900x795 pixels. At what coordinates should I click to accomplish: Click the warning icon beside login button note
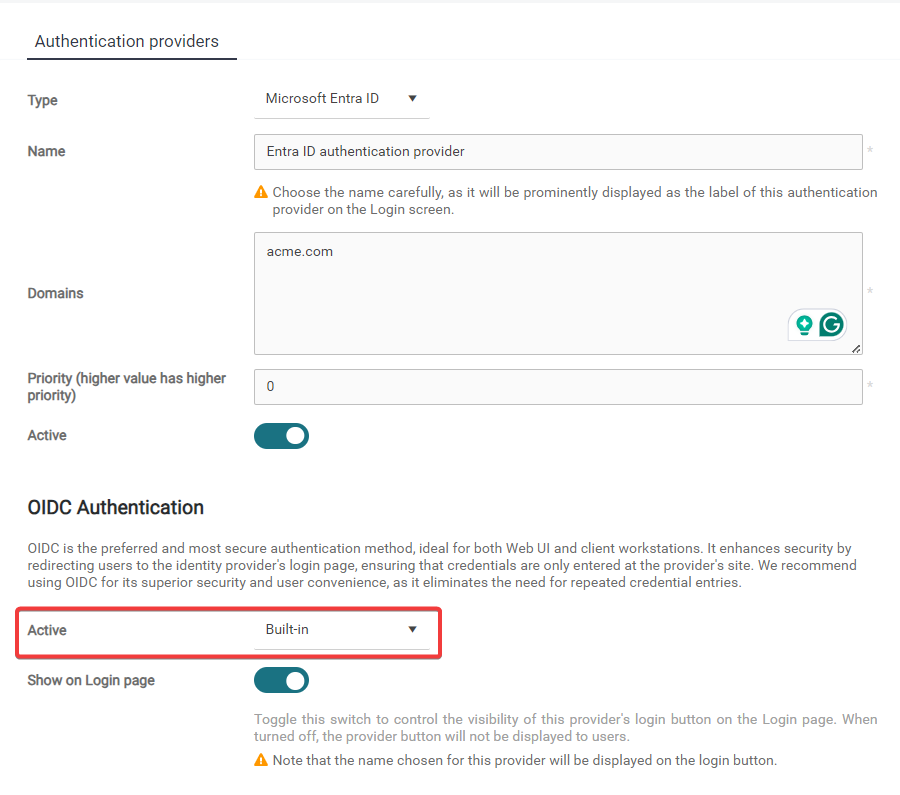tap(261, 760)
